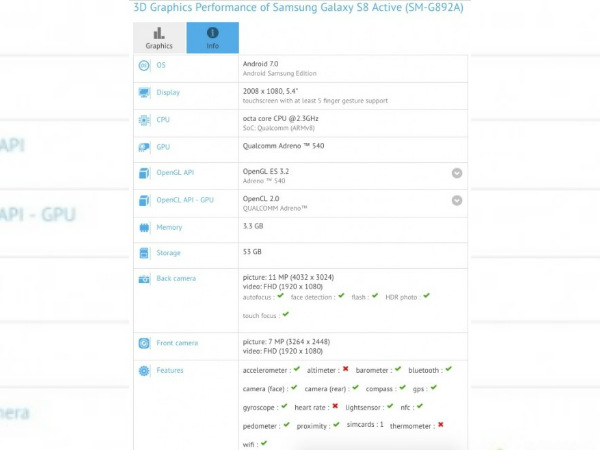
Task: Click the 2008 x 1080, 5.4" value
Action: (270, 91)
